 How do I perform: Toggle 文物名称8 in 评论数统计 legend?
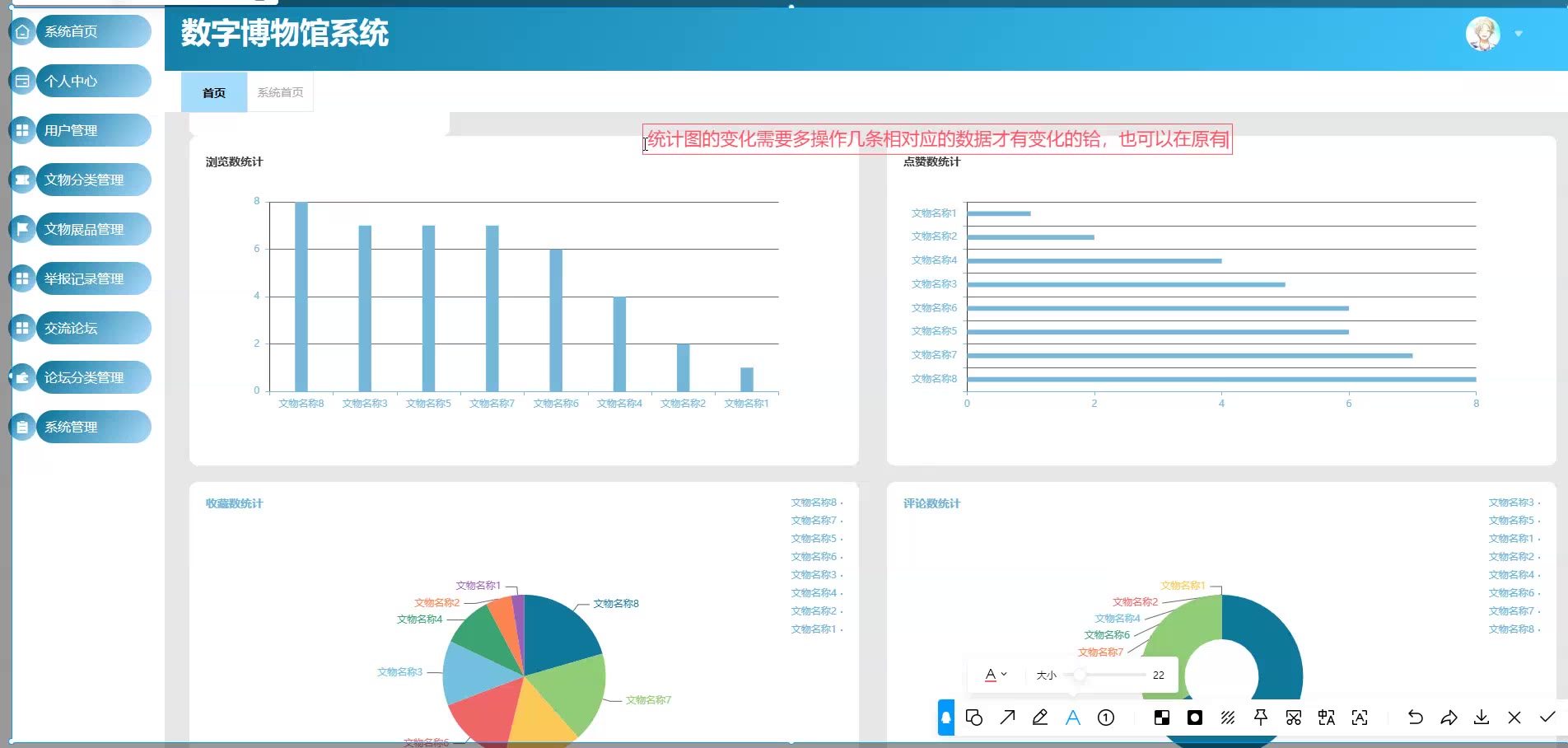(1514, 629)
